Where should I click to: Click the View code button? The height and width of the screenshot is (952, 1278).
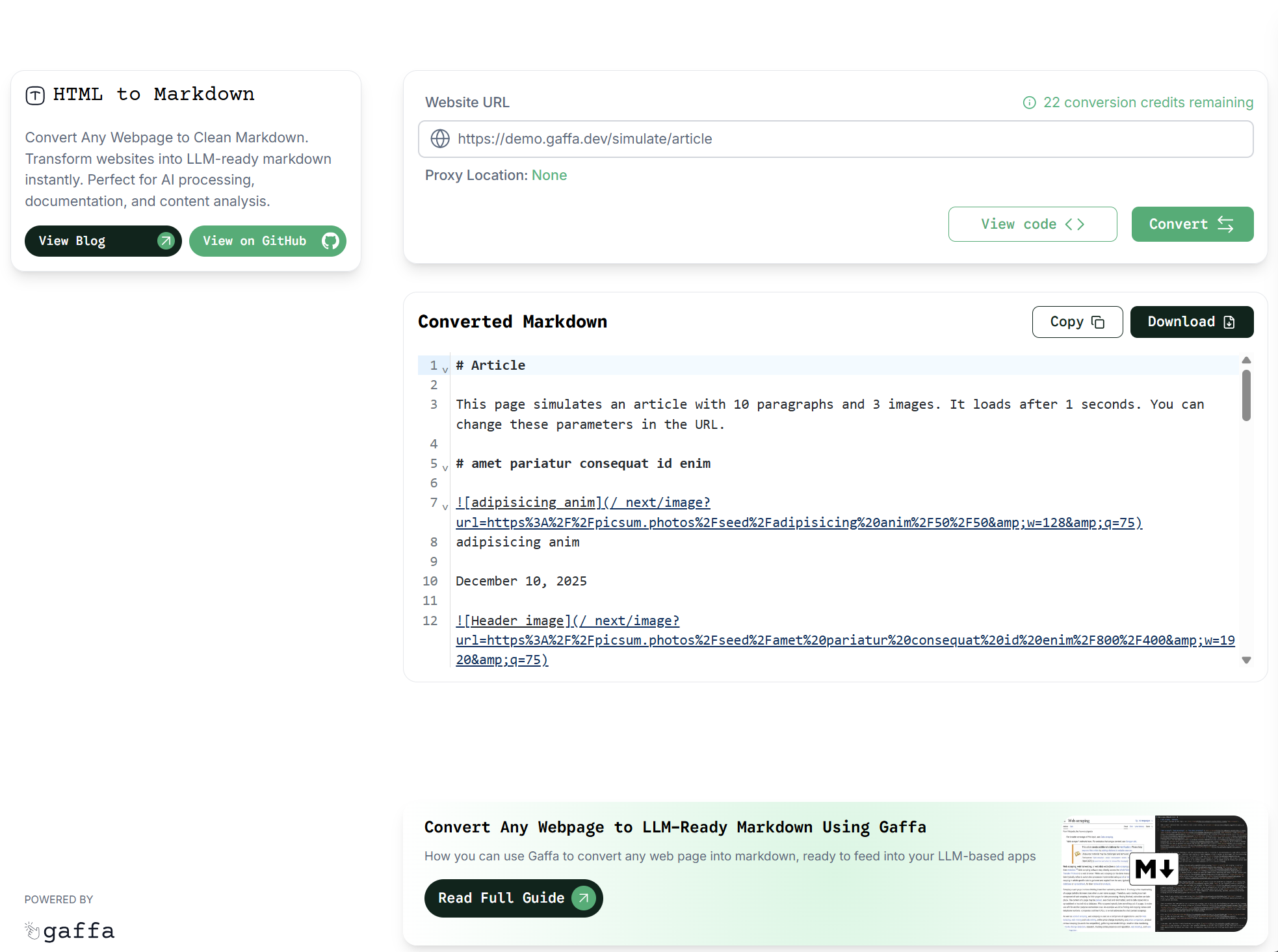(x=1033, y=224)
